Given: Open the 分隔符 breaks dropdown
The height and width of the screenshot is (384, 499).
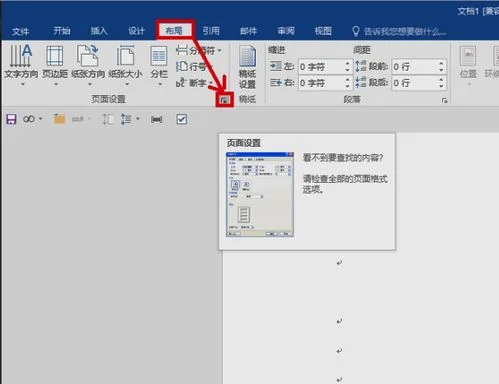Looking at the screenshot, I should point(199,51).
